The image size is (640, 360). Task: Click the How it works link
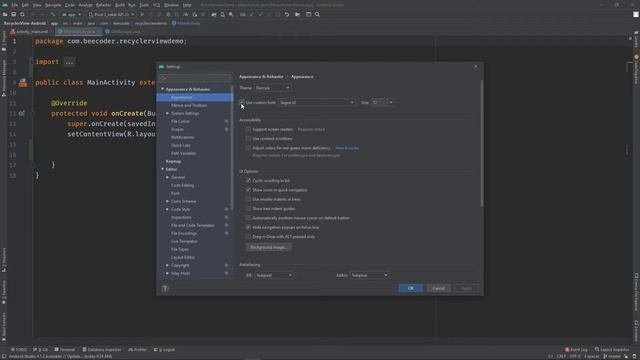coord(347,148)
